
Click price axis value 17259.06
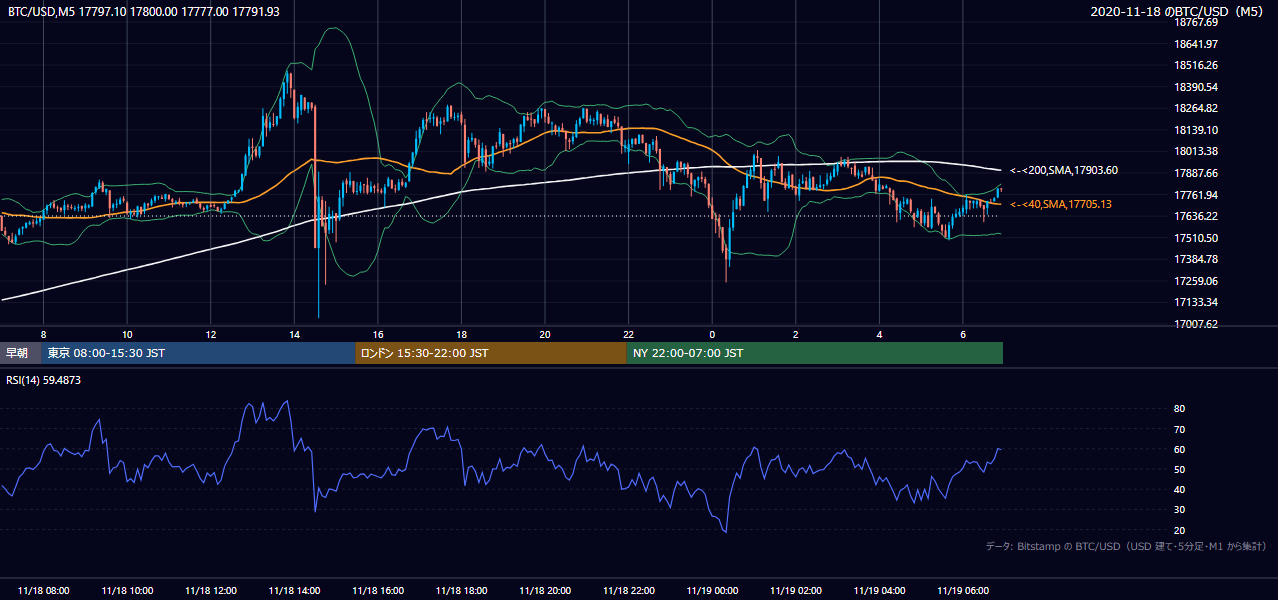1196,281
